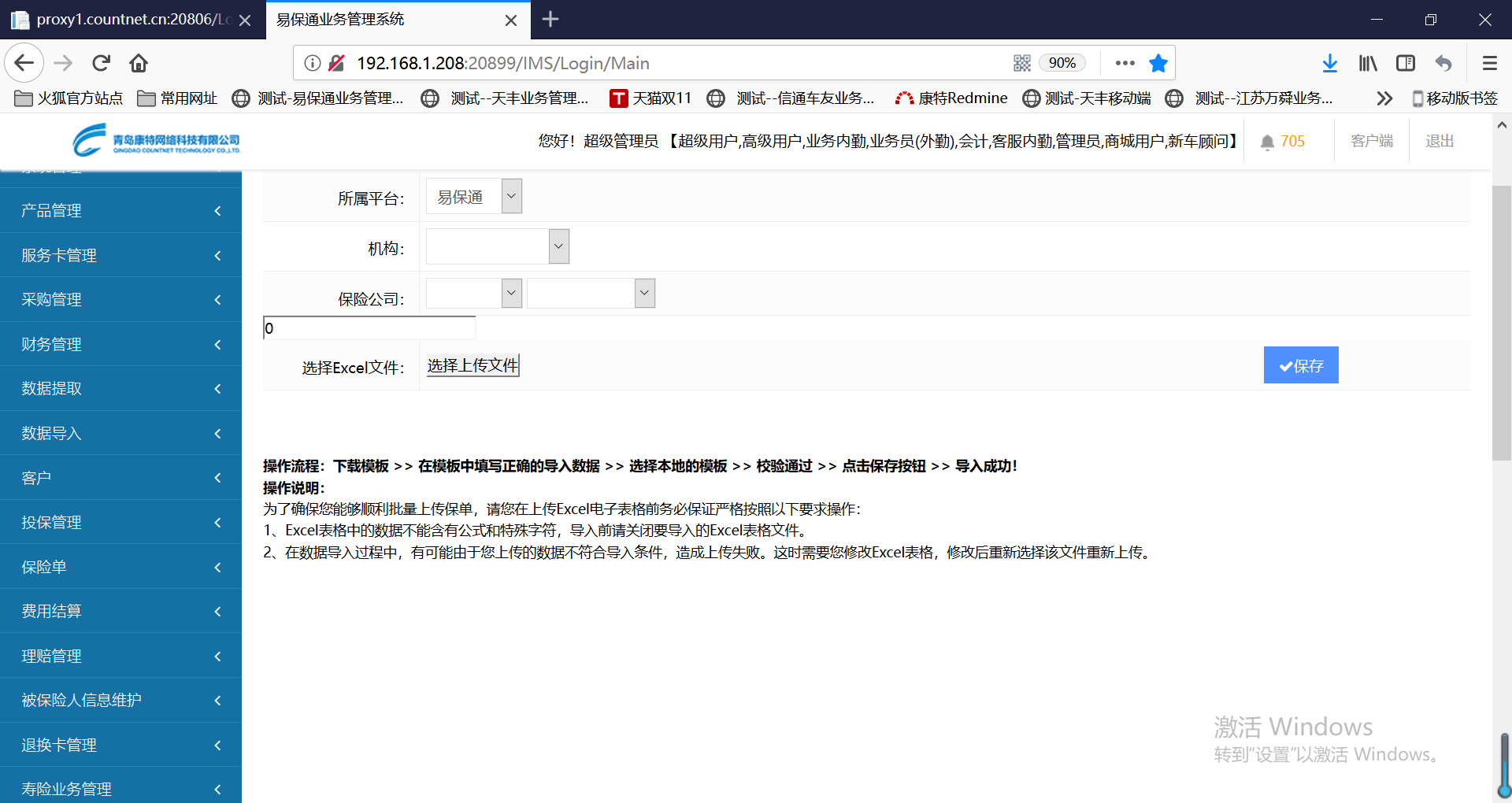Reload the current page
1512x803 pixels.
point(101,63)
